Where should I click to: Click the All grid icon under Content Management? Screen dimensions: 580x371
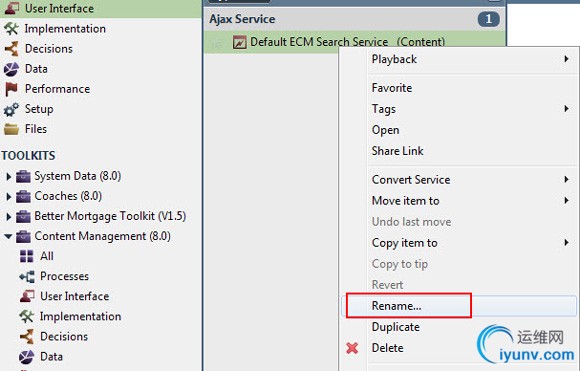27,256
